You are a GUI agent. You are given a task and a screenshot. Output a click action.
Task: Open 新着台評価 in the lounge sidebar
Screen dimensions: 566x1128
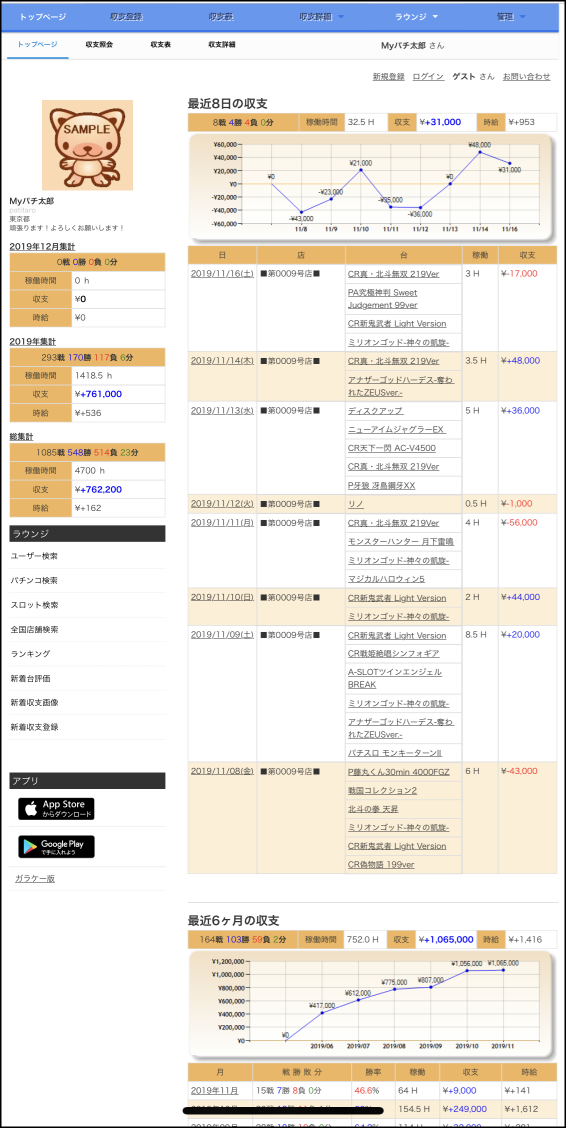pos(30,678)
